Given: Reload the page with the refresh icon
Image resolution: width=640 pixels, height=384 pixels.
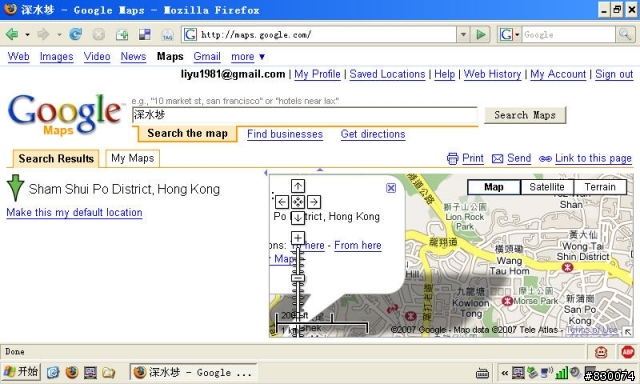Looking at the screenshot, I should (76, 34).
